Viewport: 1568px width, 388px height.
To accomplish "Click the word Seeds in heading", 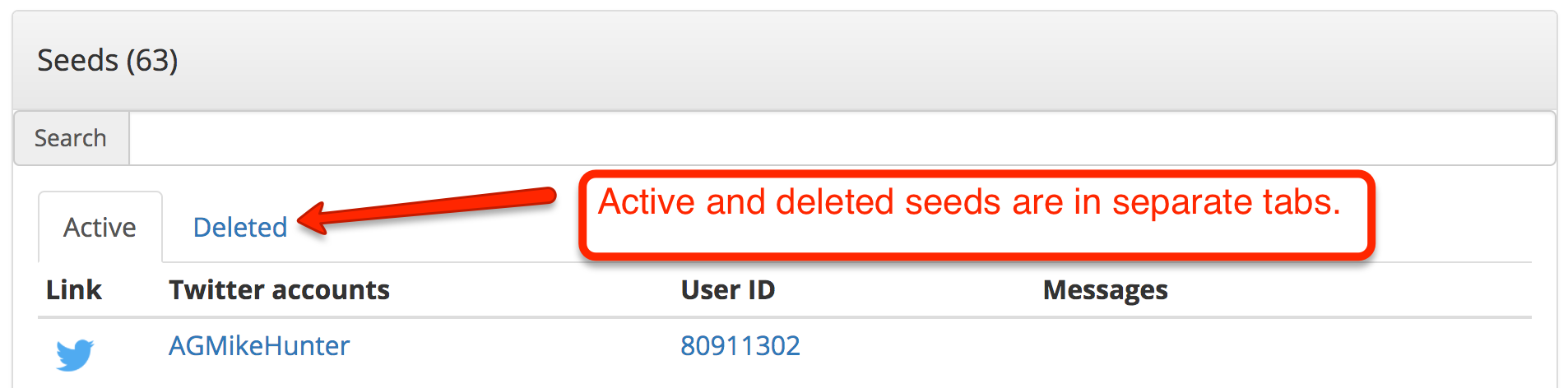I will click(x=78, y=61).
